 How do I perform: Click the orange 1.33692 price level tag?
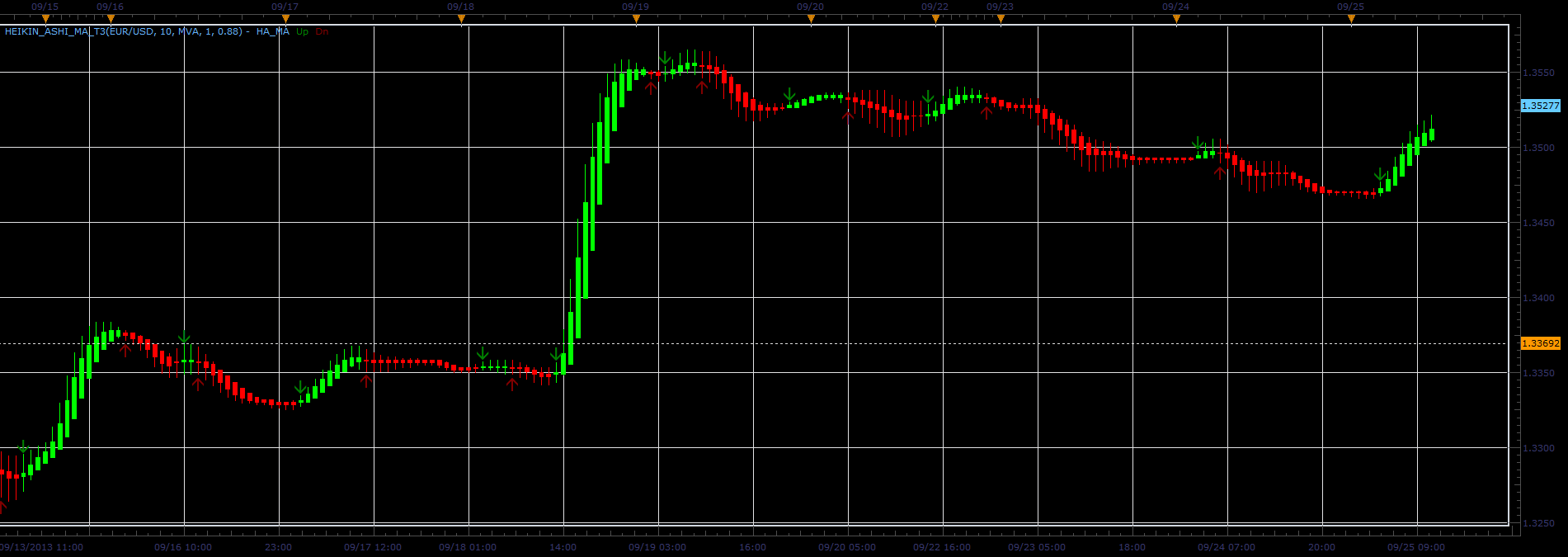click(1540, 343)
